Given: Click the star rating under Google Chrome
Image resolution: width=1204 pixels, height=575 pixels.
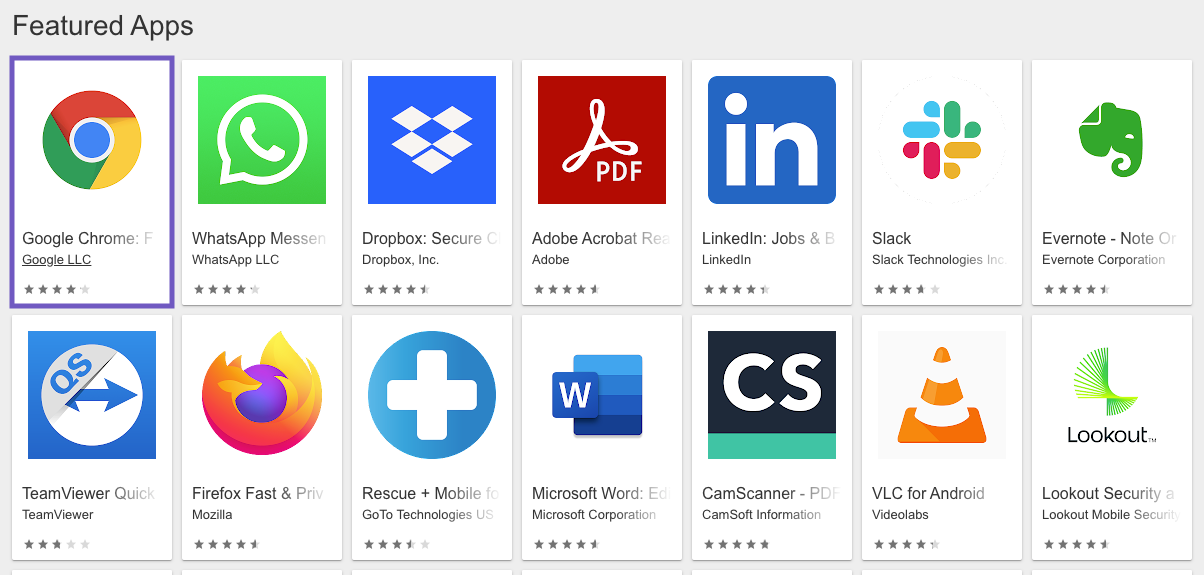Looking at the screenshot, I should [x=56, y=289].
